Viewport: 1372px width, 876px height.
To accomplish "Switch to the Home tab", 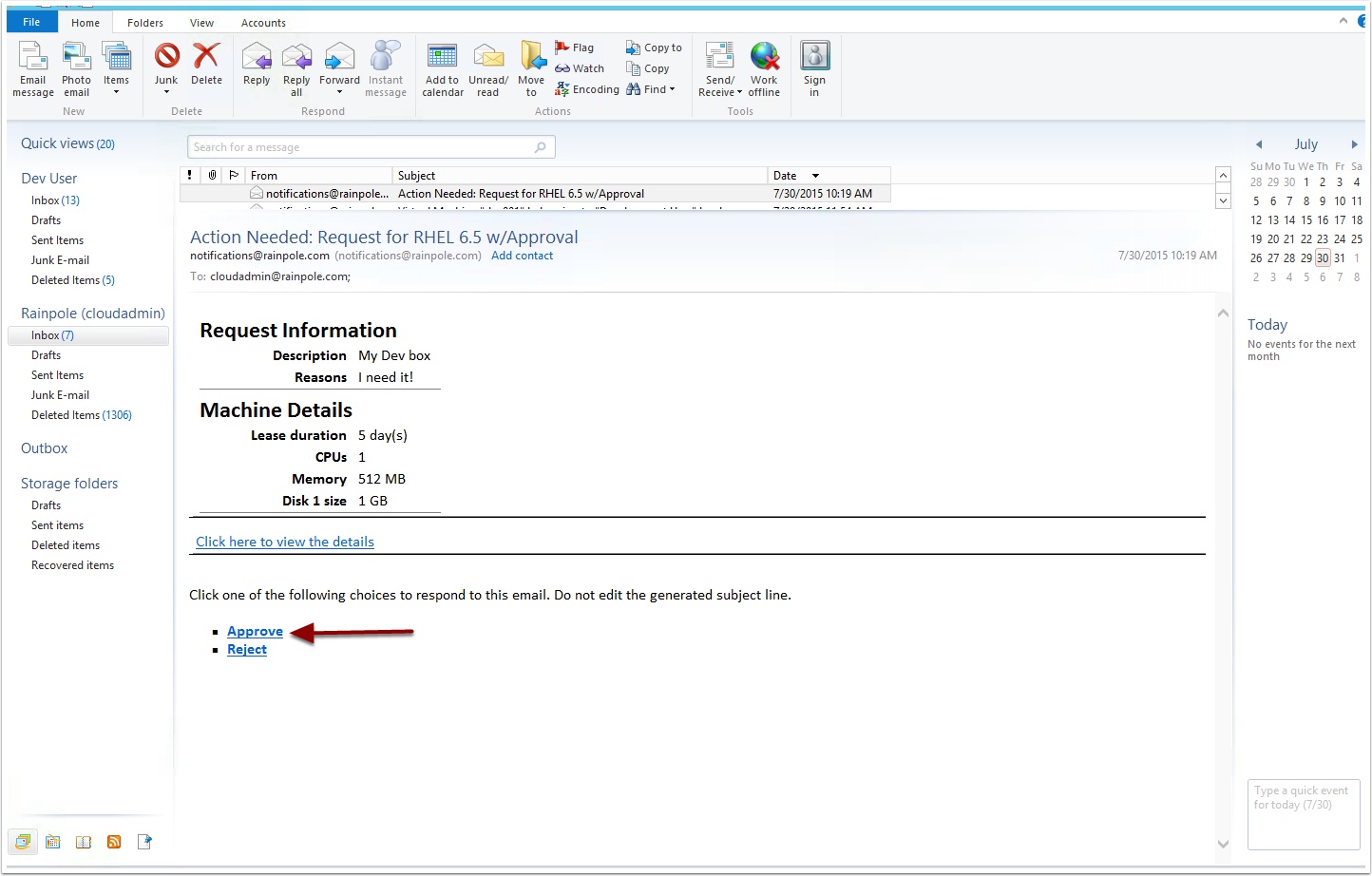I will (x=86, y=23).
